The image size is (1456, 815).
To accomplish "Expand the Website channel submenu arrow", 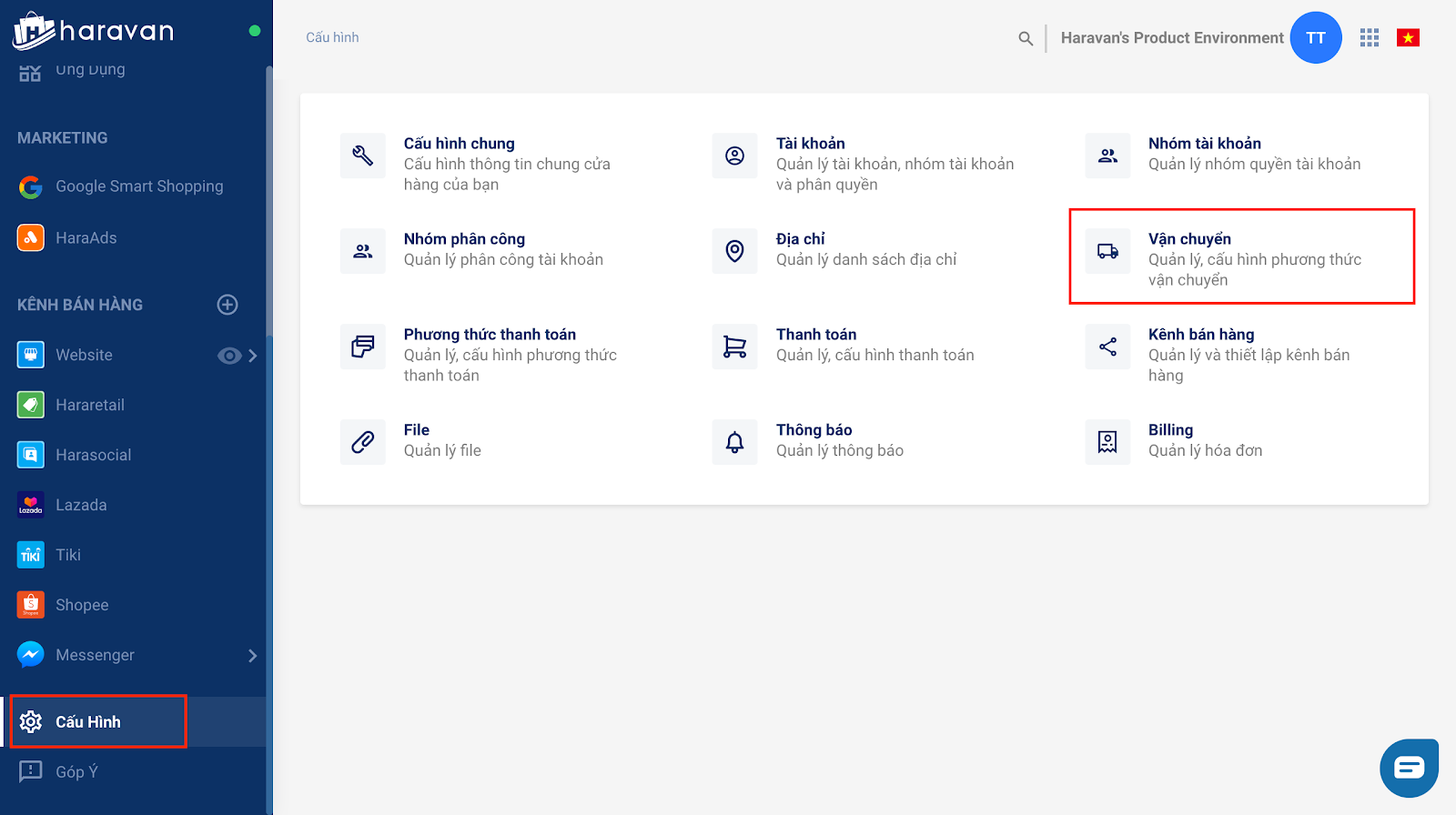I will (x=253, y=356).
